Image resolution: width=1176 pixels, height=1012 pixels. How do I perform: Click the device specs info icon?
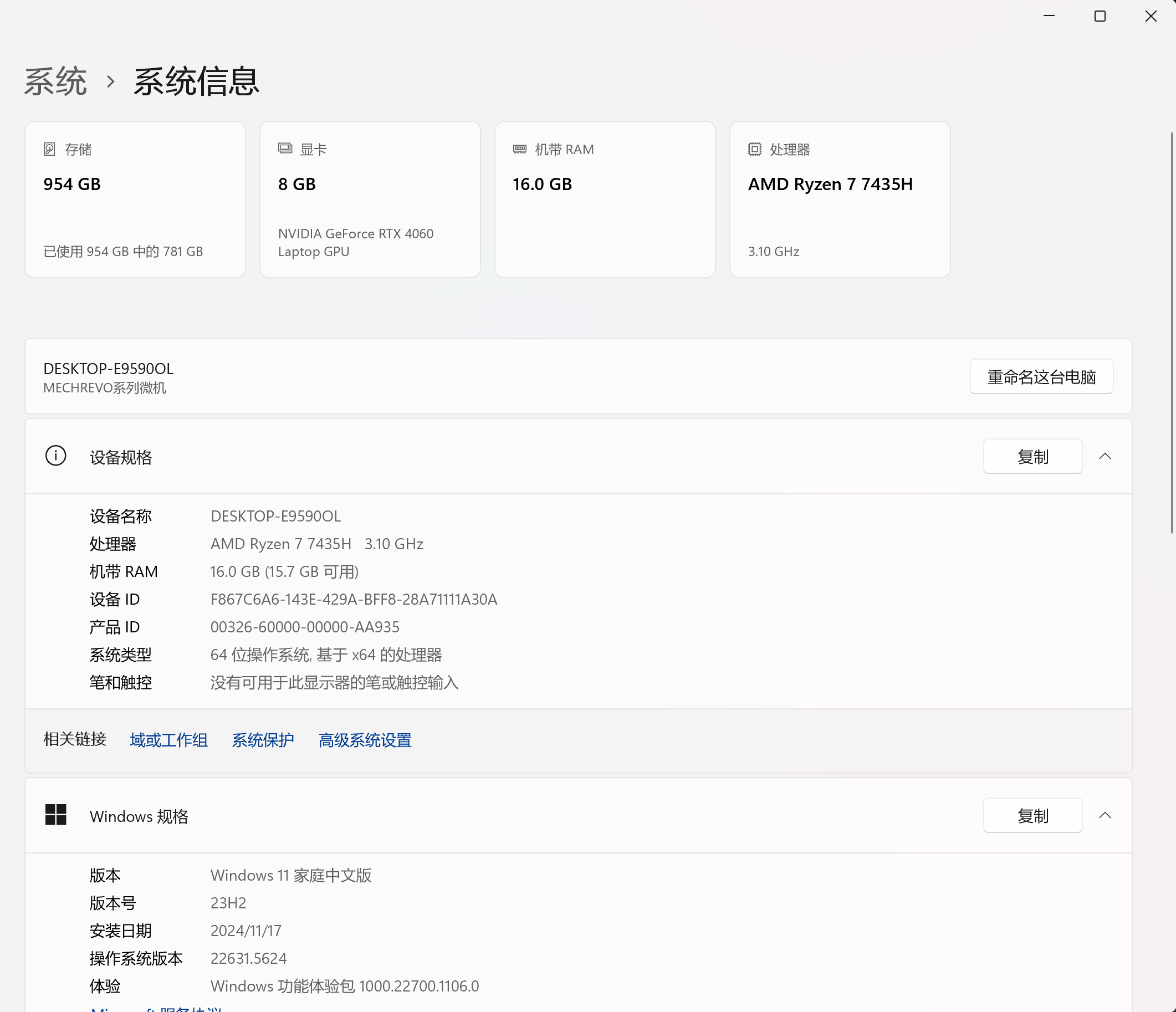[55, 456]
